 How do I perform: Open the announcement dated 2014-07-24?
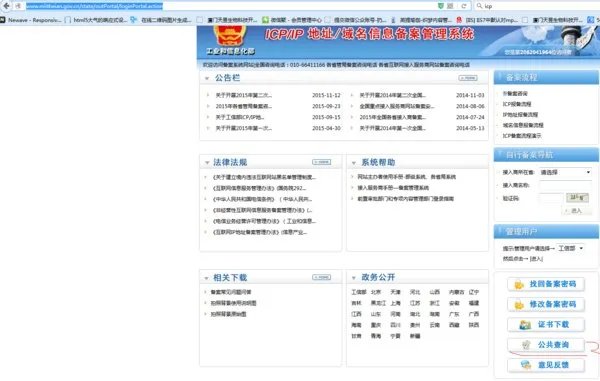click(x=392, y=117)
